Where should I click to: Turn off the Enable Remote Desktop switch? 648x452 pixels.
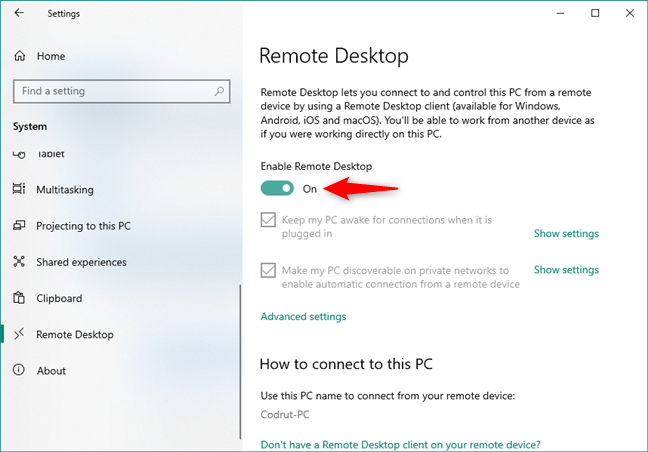pyautogui.click(x=277, y=188)
